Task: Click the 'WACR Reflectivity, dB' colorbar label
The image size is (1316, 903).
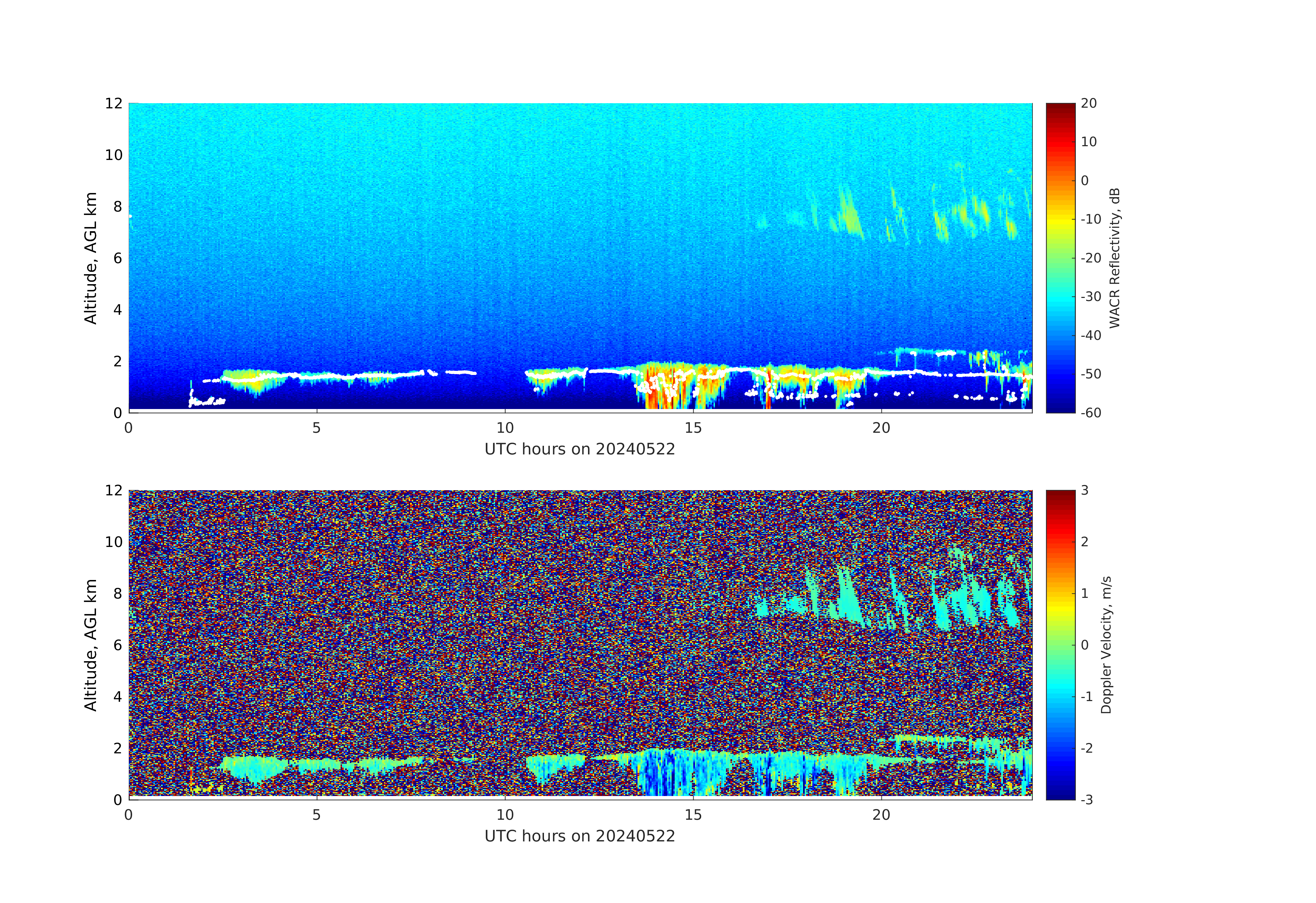Action: click(1114, 258)
